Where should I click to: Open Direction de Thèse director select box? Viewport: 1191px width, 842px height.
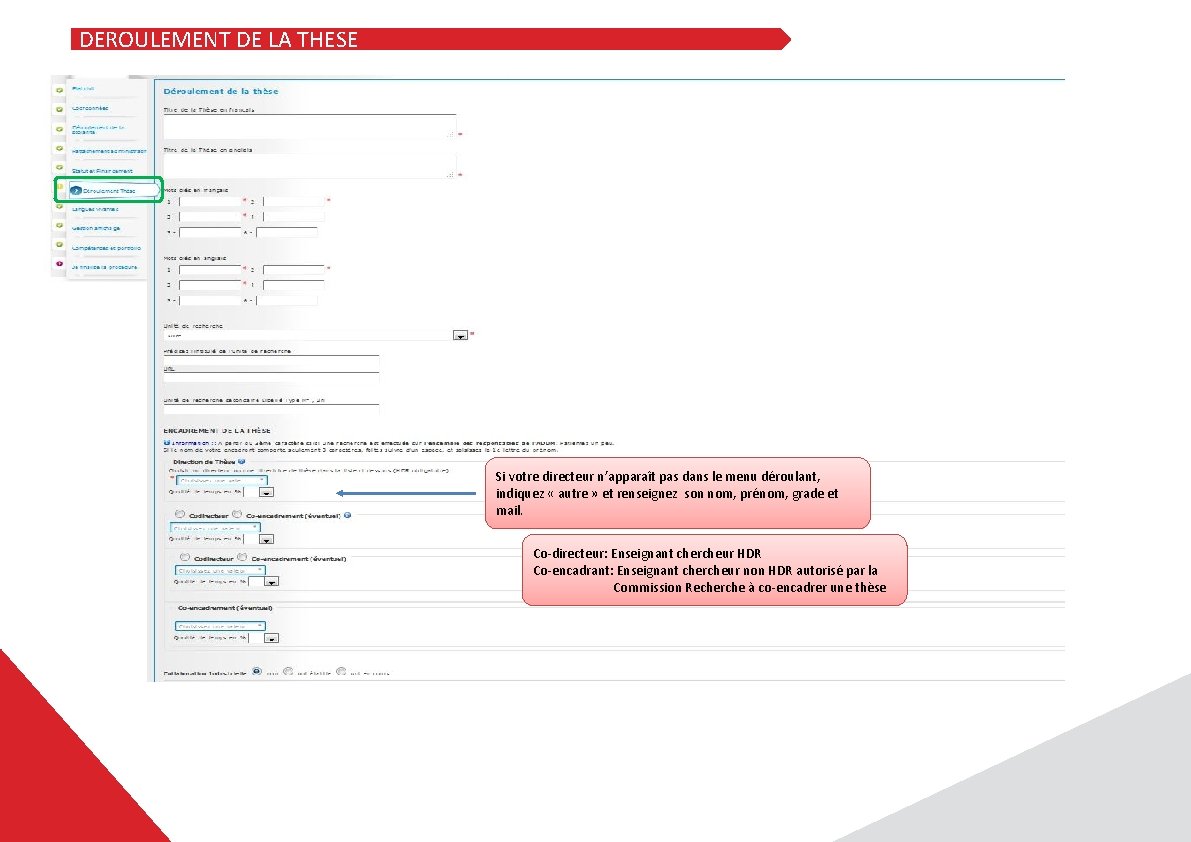point(222,481)
